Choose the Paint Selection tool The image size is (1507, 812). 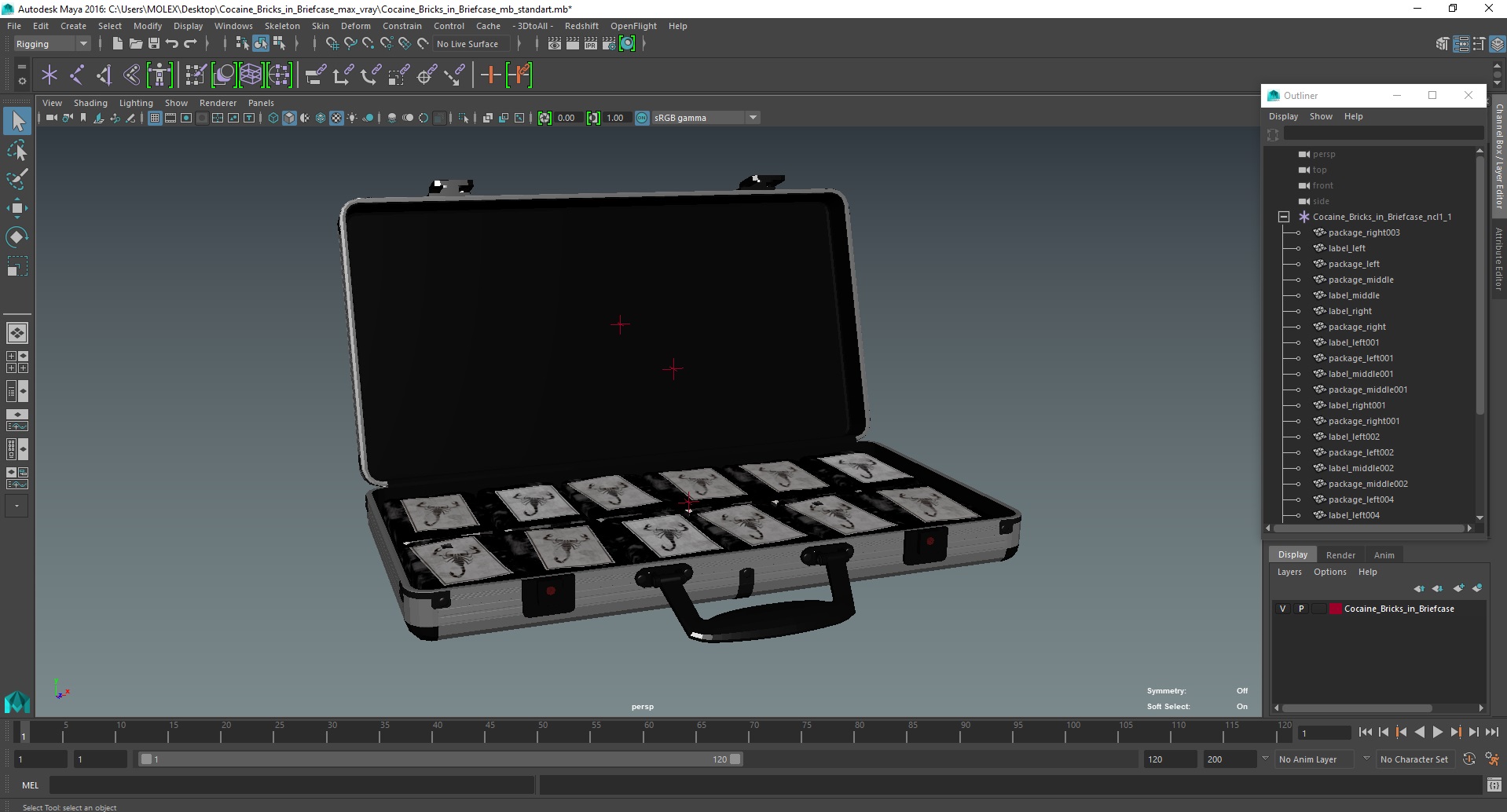point(17,179)
